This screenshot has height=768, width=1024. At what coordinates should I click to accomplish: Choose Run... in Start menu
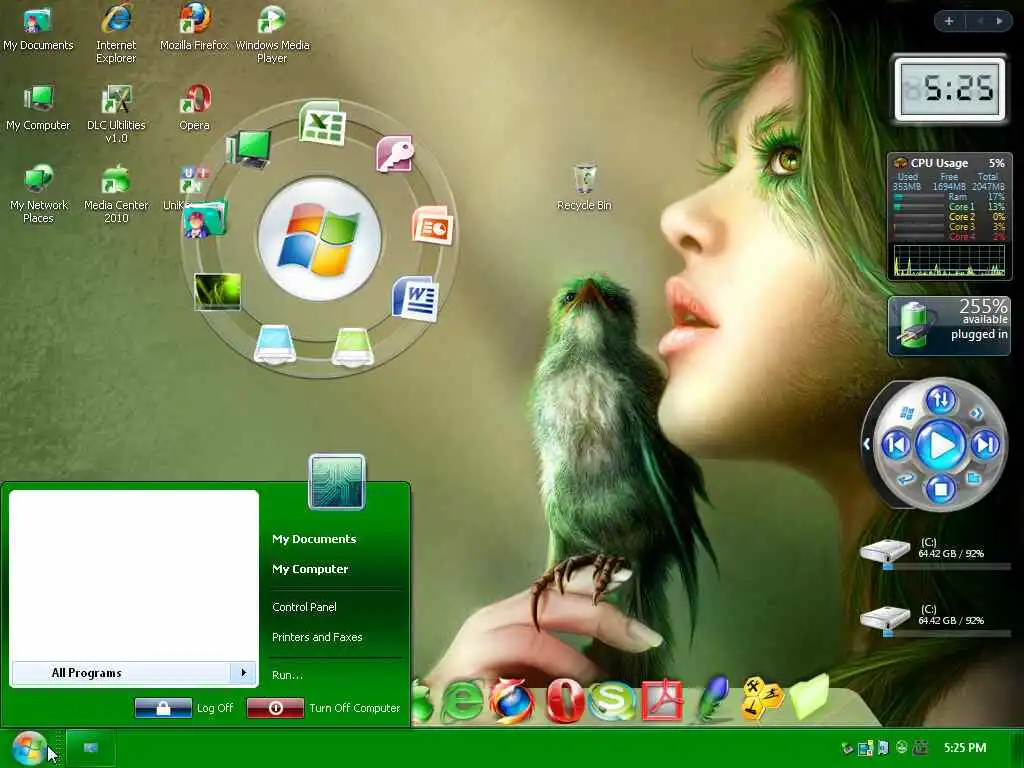pyautogui.click(x=287, y=675)
